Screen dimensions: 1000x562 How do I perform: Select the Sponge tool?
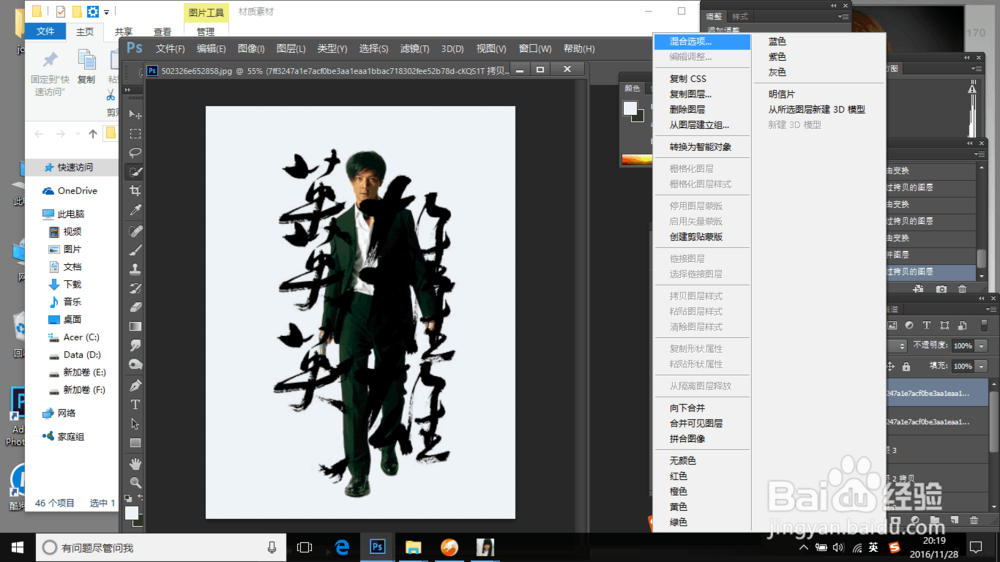(135, 365)
